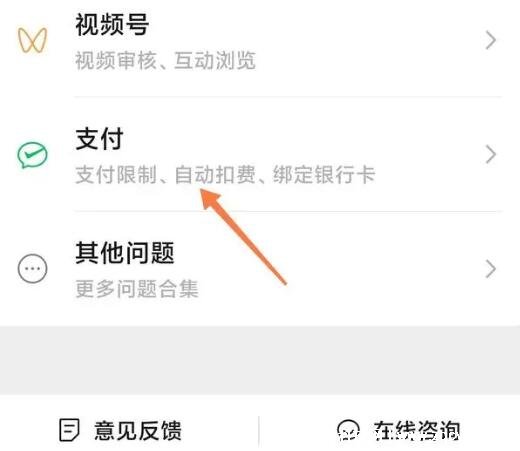Viewport: 520px width, 451px height.
Task: Tap the online consultation face icon
Action: (348, 430)
